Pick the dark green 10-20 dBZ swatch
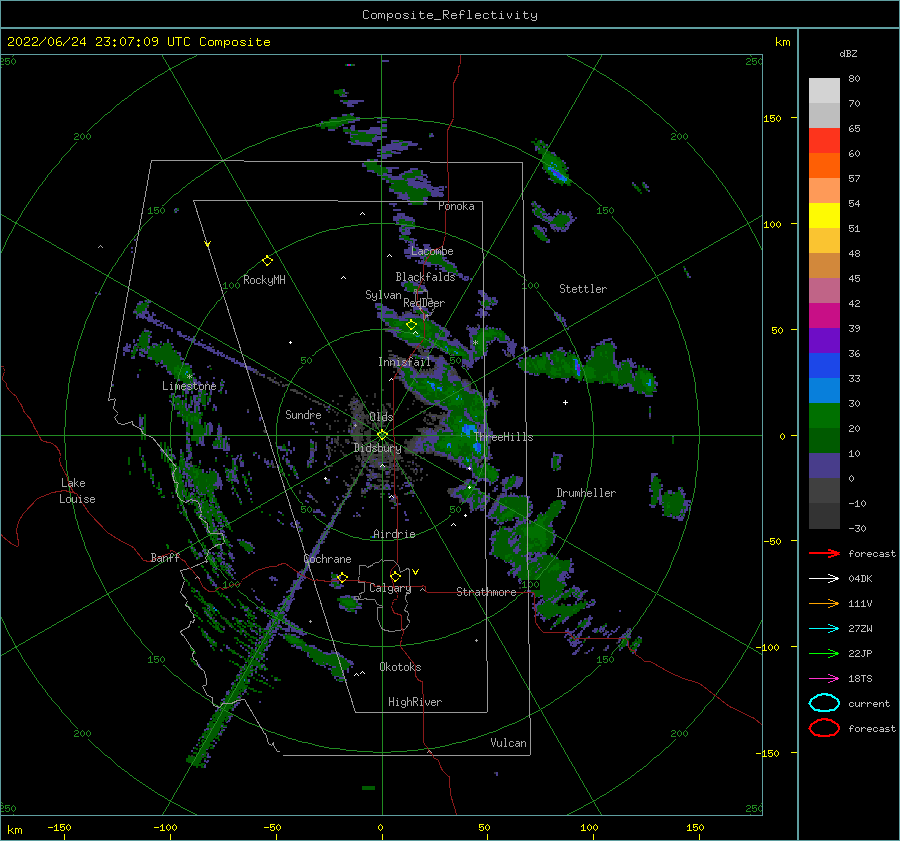Image resolution: width=900 pixels, height=841 pixels. click(824, 441)
